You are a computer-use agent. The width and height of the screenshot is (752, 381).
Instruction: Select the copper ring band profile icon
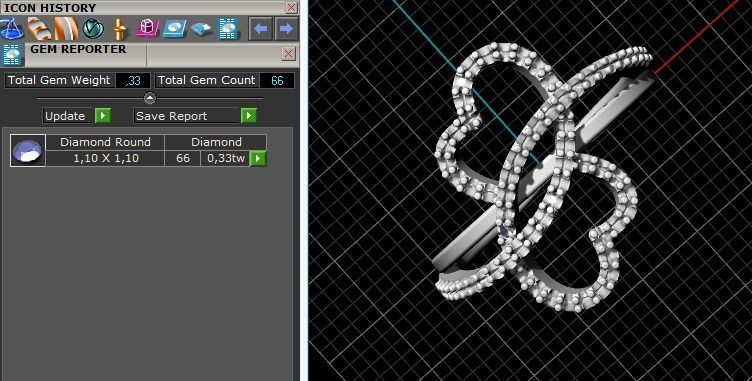coord(66,29)
